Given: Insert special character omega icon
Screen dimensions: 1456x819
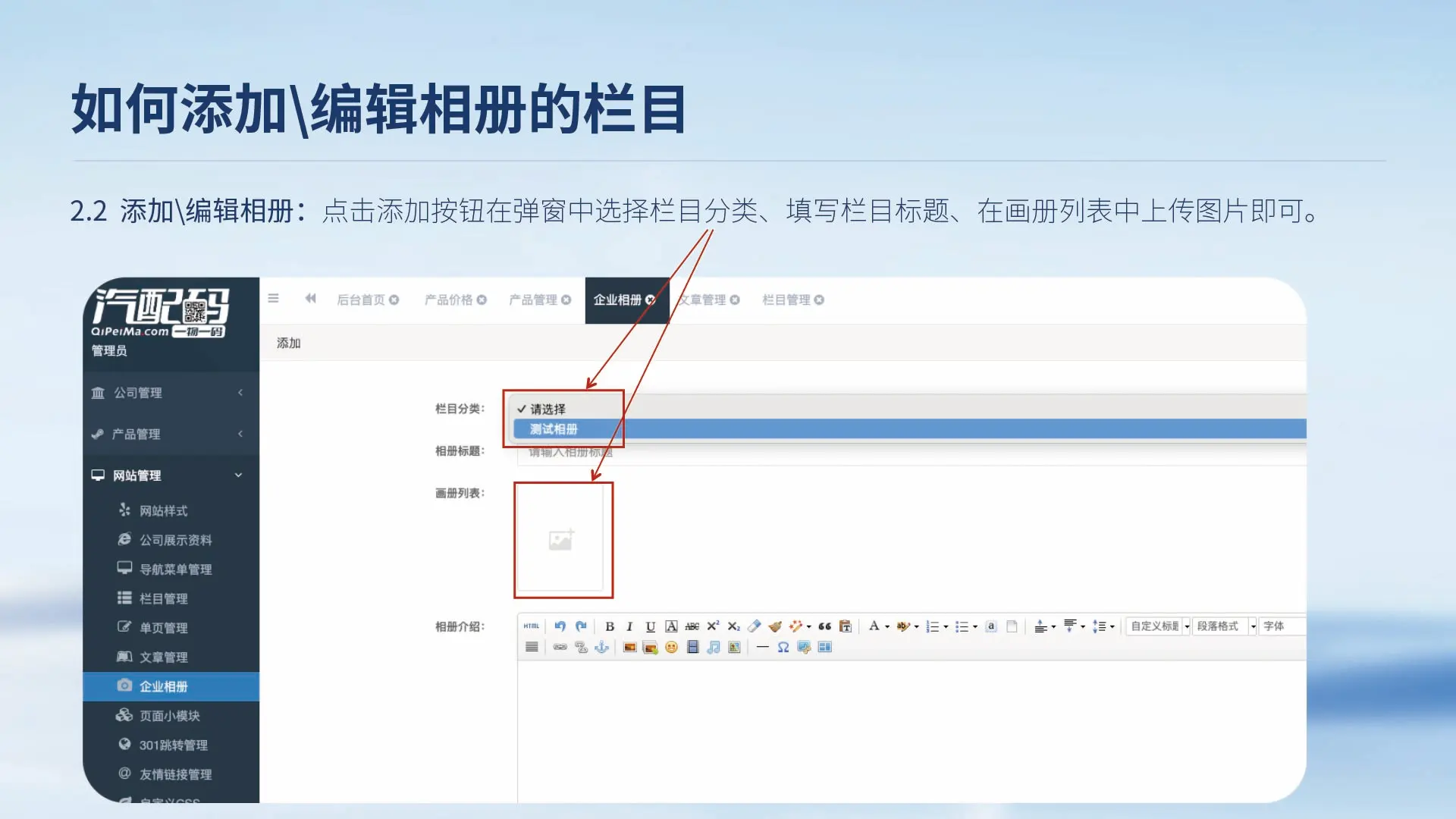Looking at the screenshot, I should [783, 647].
